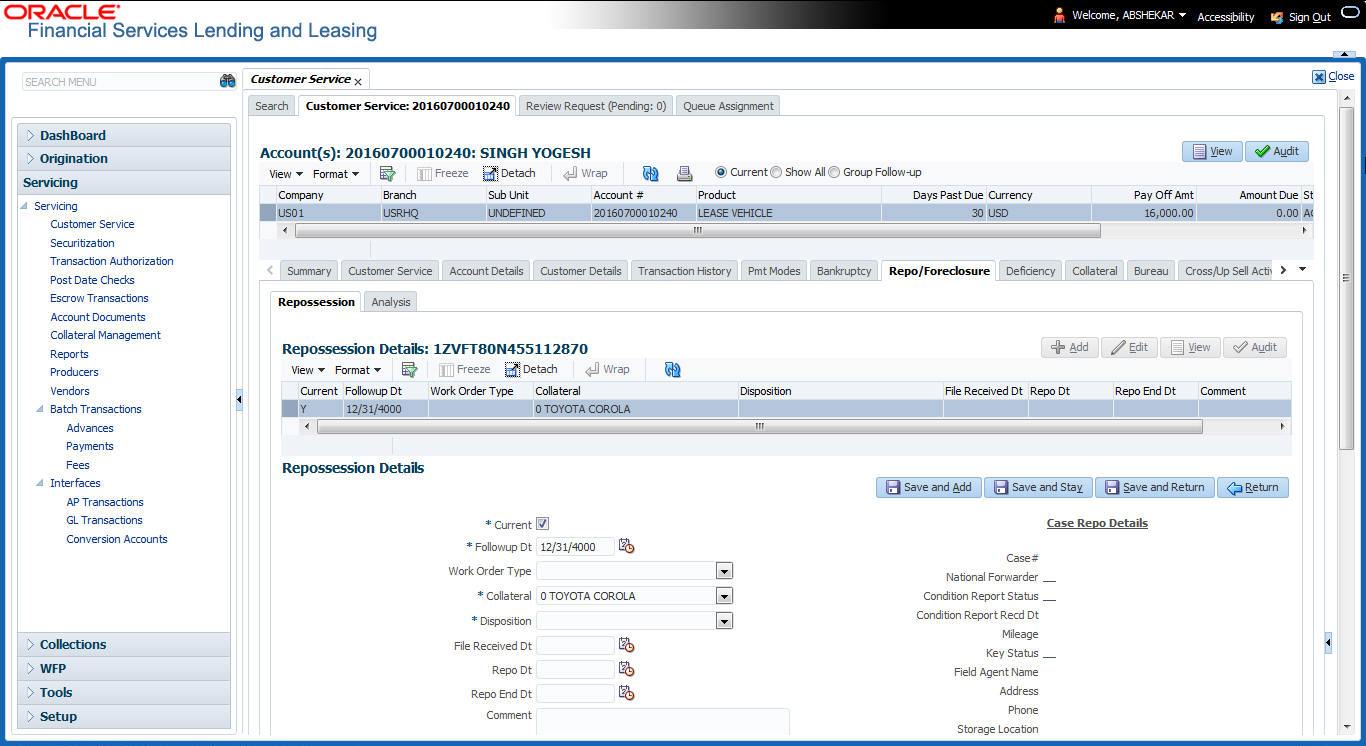
Task: Click the Save and Stay button
Action: coord(1038,487)
